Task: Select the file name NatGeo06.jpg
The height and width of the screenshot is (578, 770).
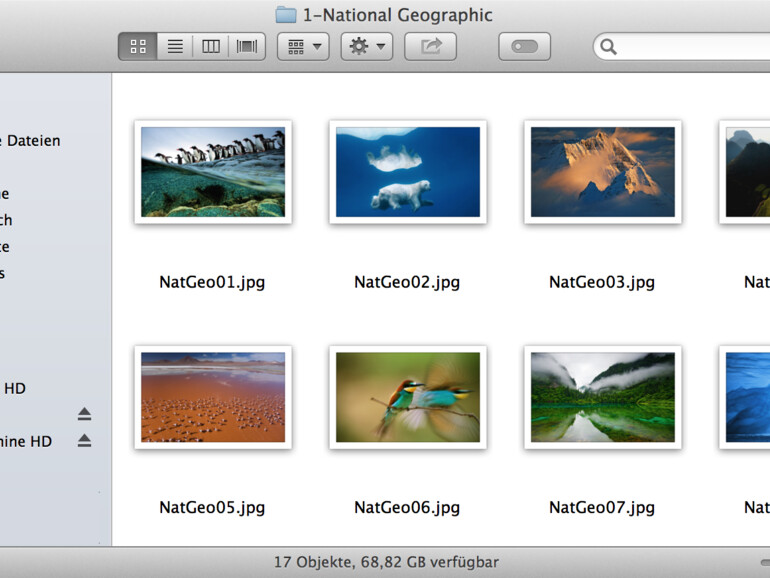Action: click(x=407, y=507)
